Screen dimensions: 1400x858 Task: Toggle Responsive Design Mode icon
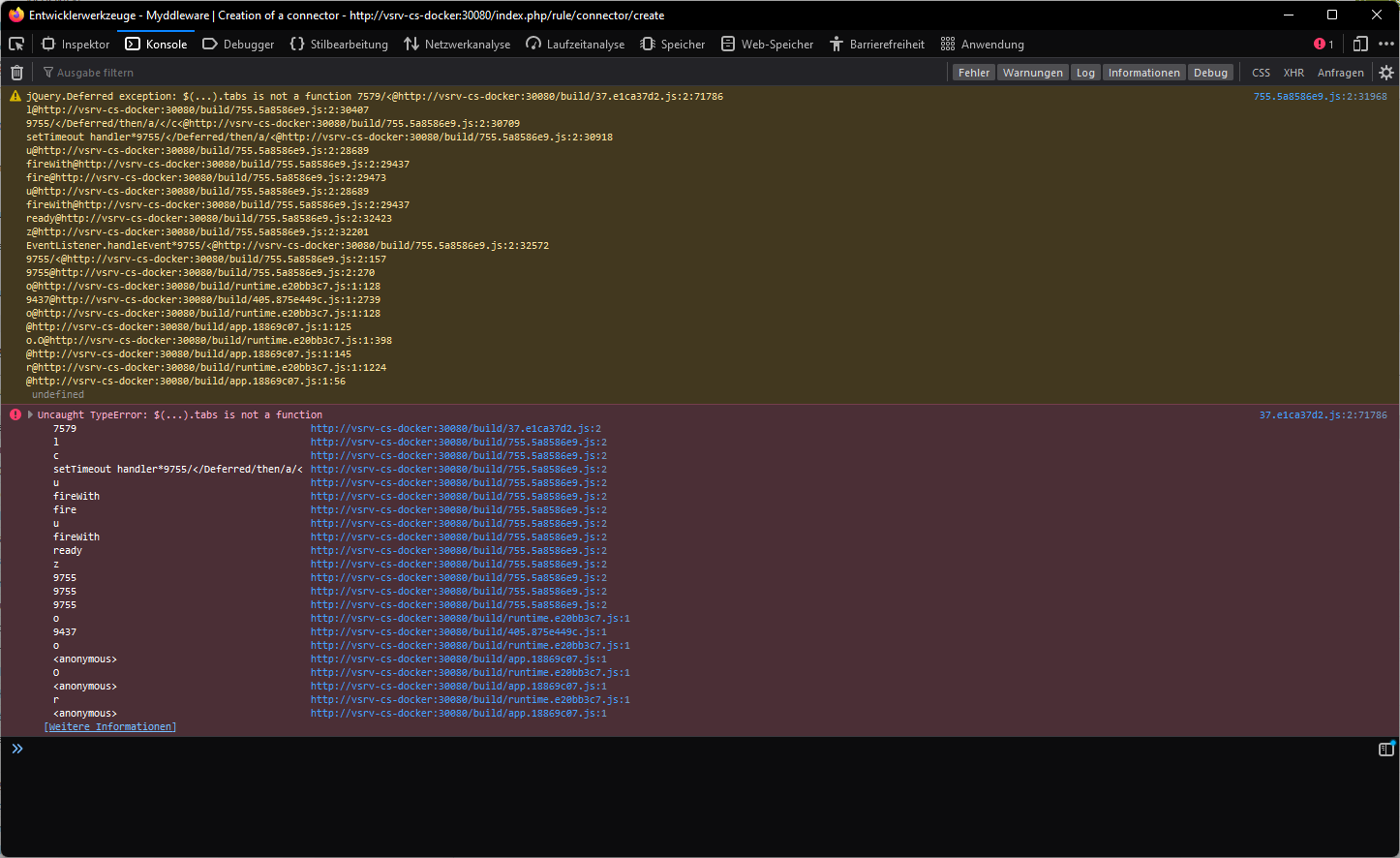click(1359, 44)
